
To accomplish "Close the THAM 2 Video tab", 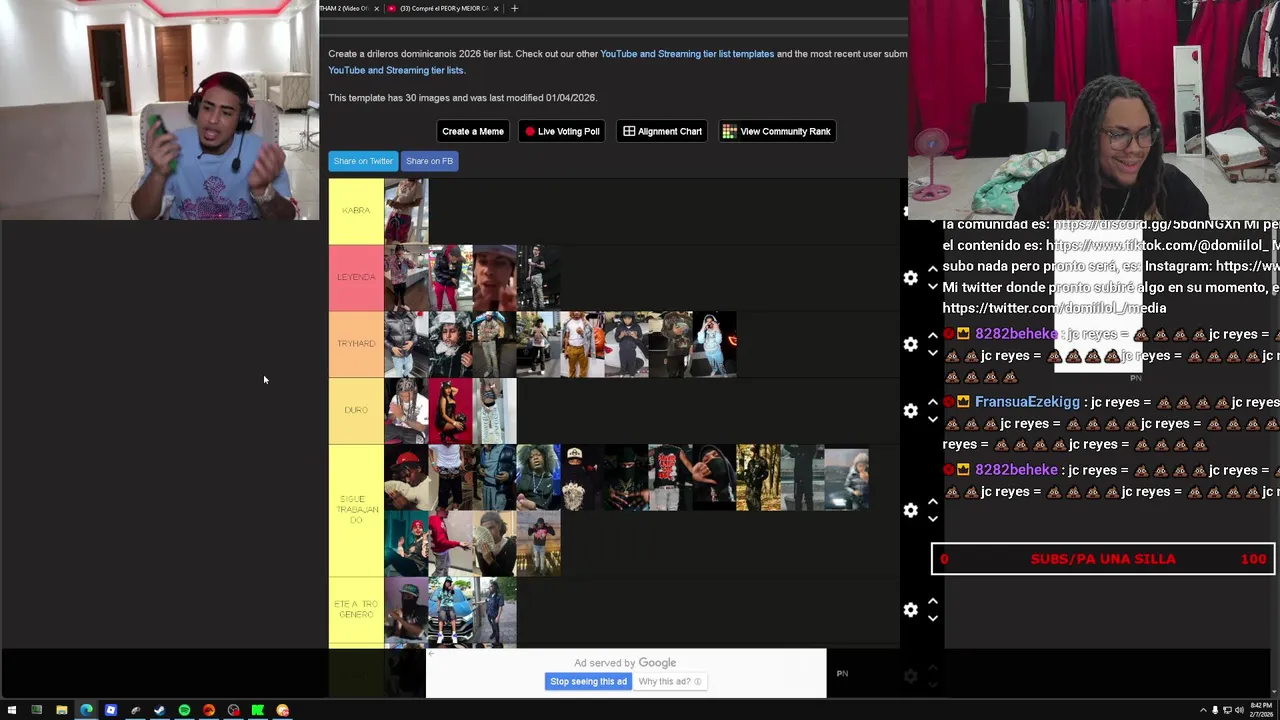I will [377, 8].
